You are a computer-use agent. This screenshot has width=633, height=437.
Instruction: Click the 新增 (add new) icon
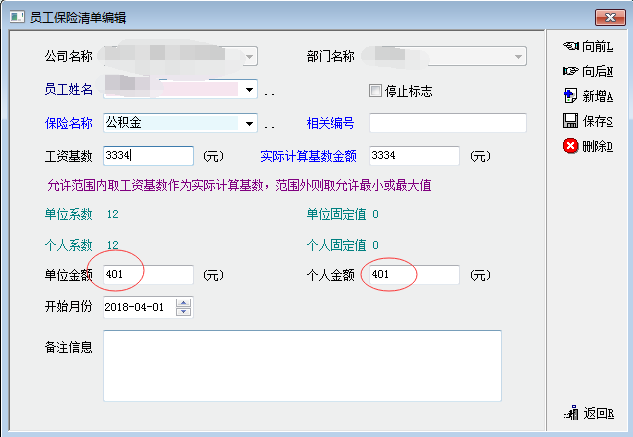570,96
